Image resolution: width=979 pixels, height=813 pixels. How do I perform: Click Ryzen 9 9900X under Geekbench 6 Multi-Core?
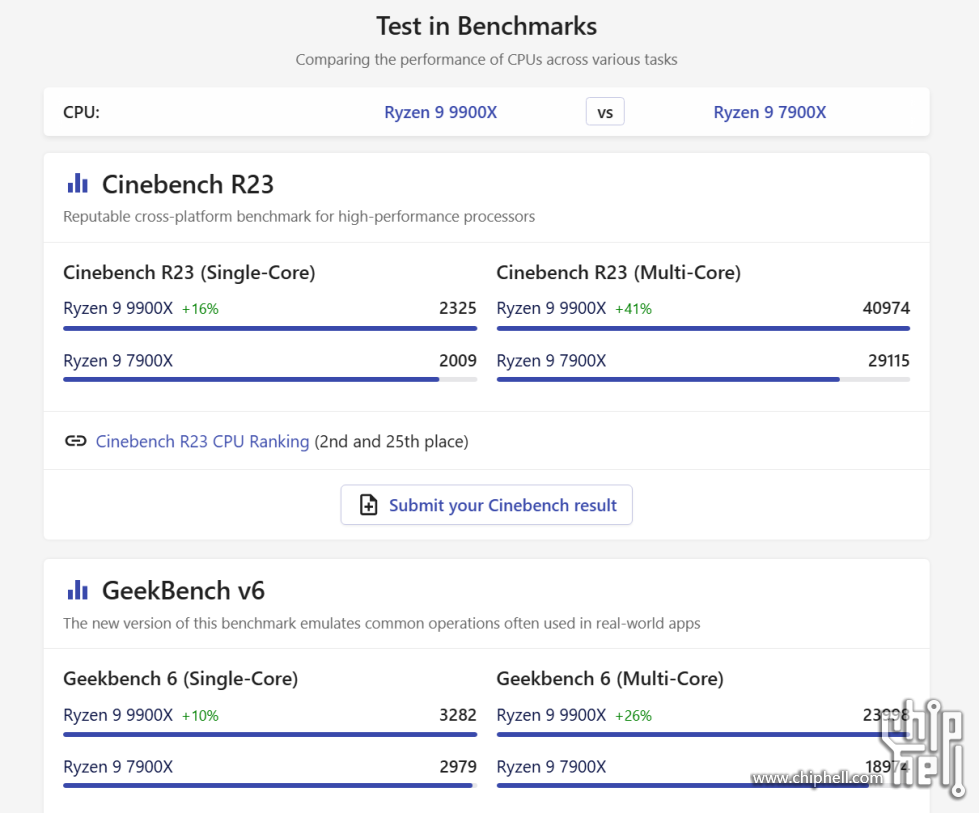tap(551, 715)
